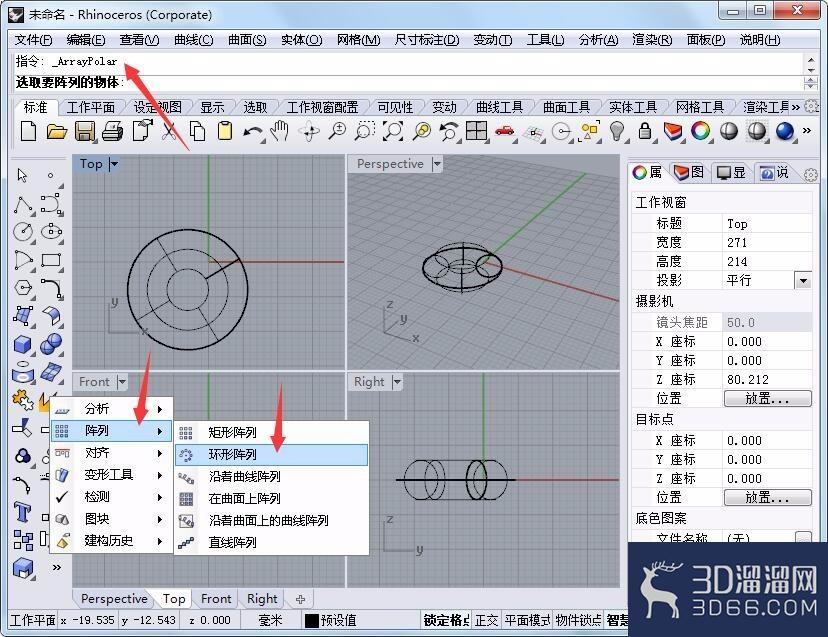Switch to the 实体工具 toolbar tab

633,107
